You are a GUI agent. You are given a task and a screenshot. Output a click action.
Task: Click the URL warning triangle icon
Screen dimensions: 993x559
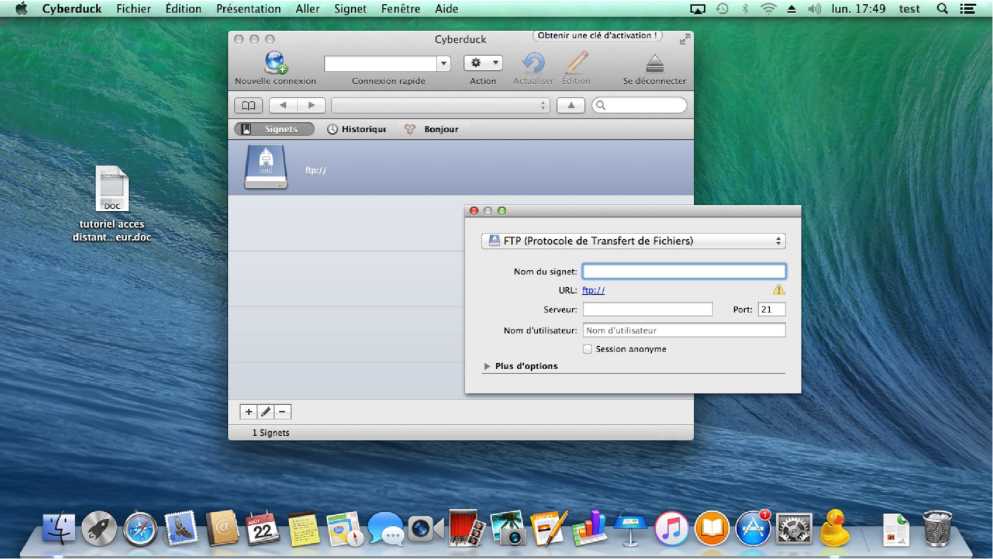[778, 290]
